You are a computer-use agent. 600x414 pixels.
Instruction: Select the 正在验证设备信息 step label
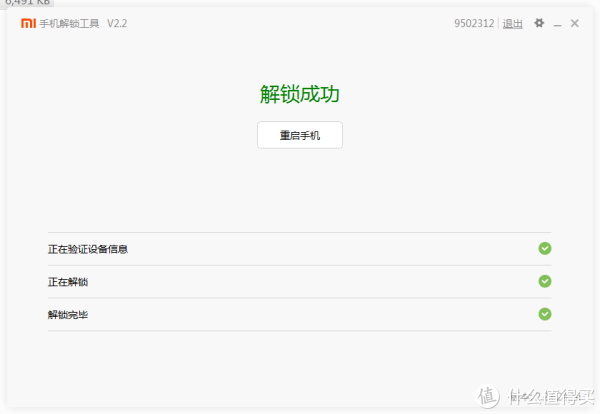(88, 249)
